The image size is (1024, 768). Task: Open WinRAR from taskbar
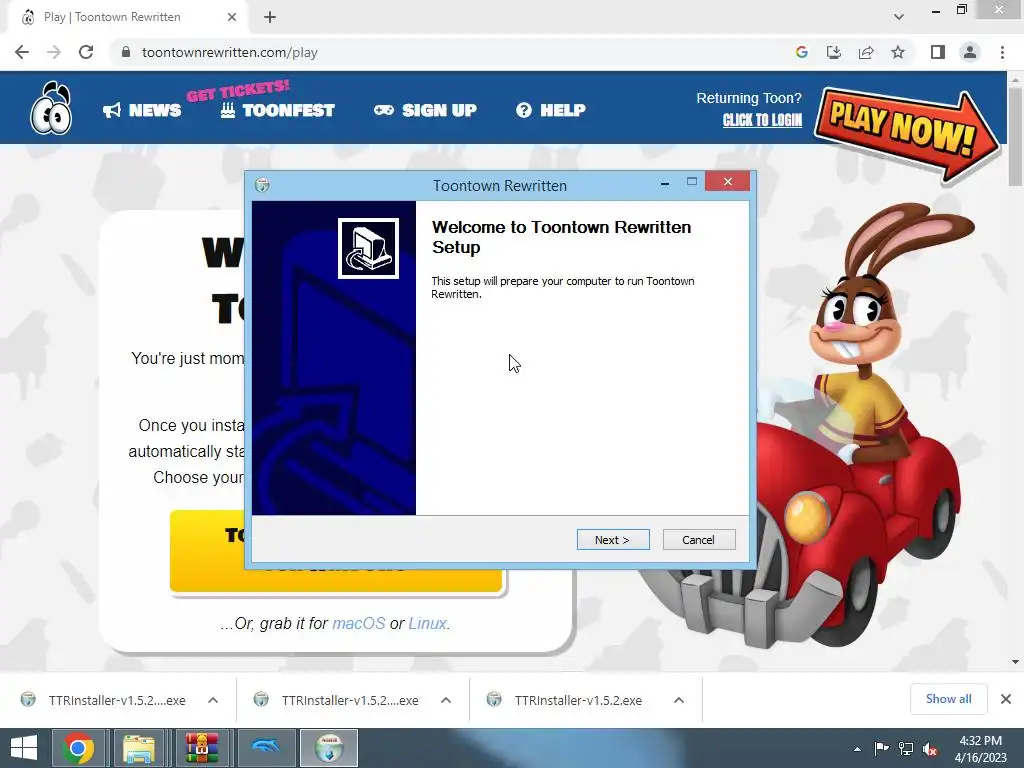(201, 748)
